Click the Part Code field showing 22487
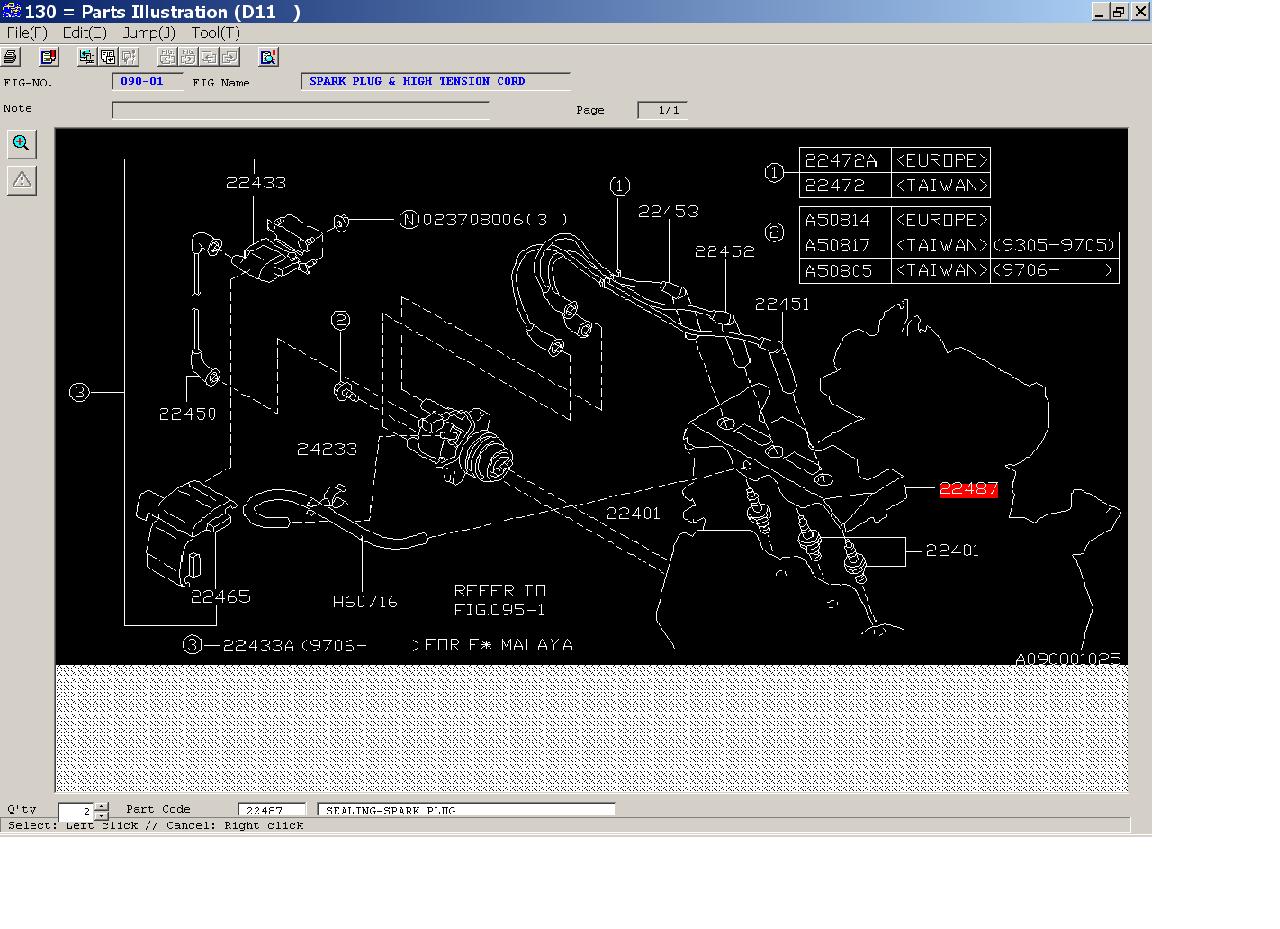 click(272, 810)
